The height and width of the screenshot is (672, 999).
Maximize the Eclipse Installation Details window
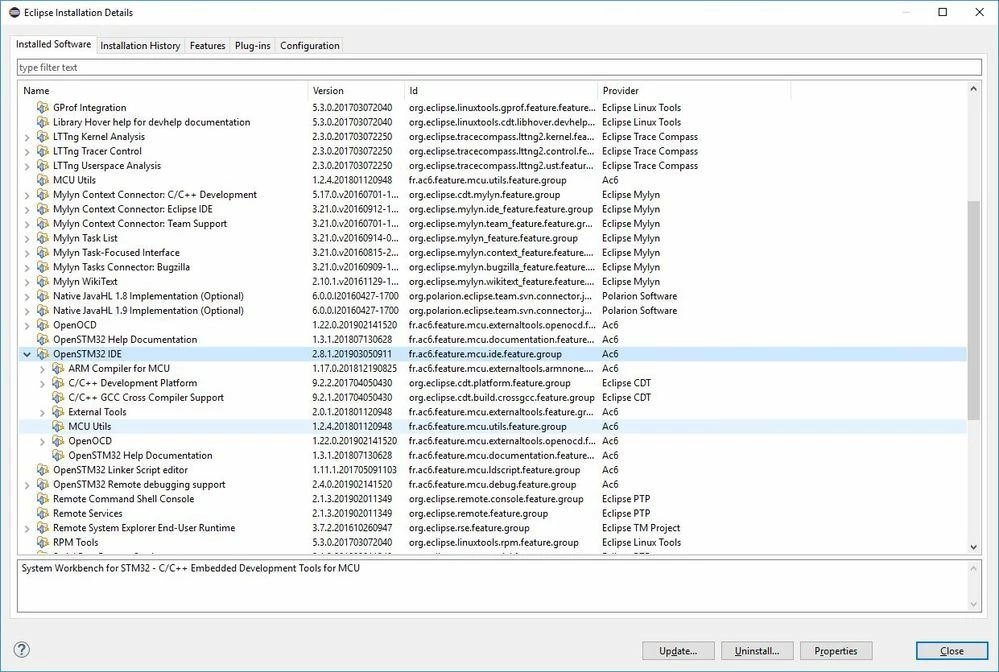pos(943,12)
